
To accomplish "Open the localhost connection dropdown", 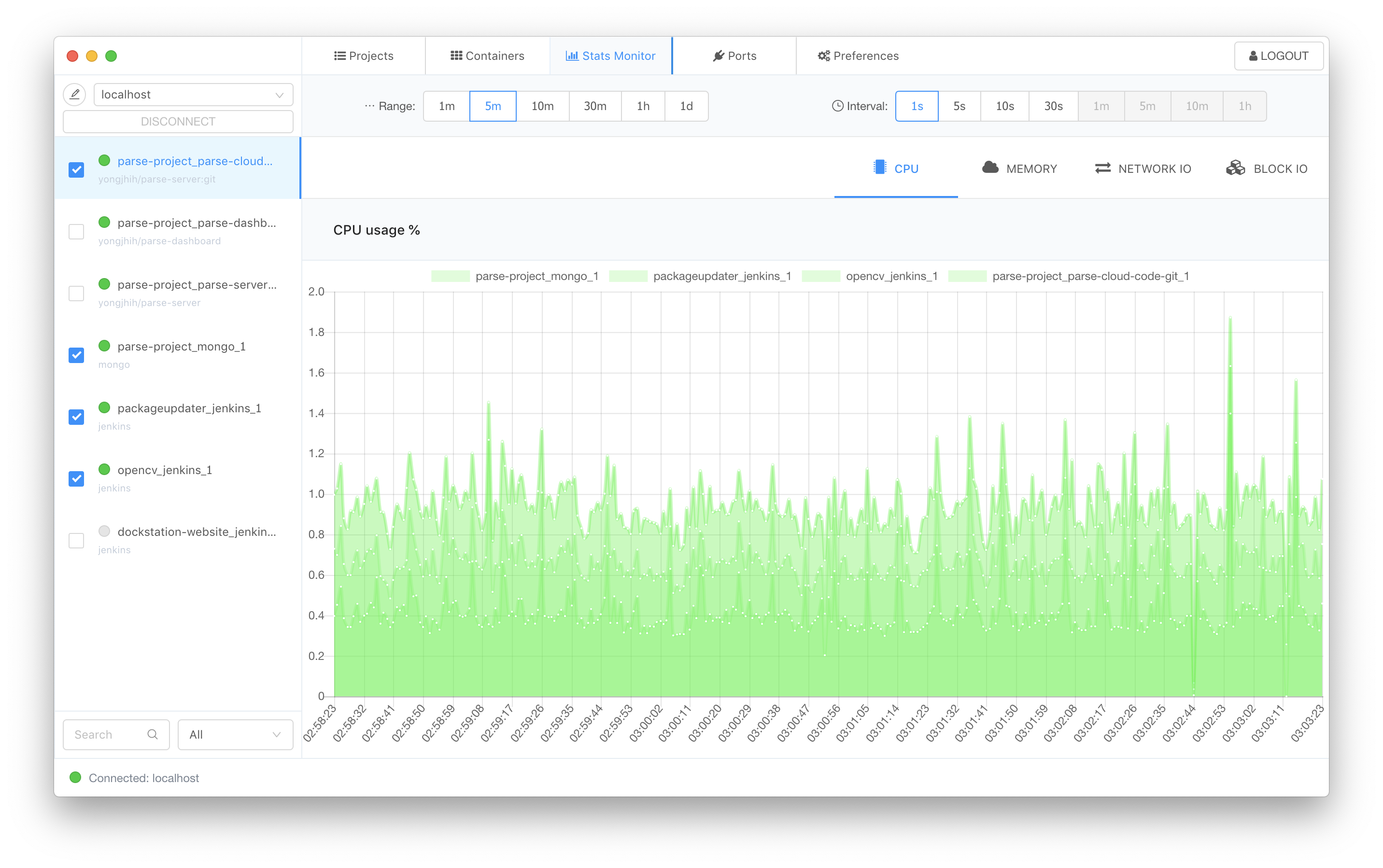I will 193,95.
